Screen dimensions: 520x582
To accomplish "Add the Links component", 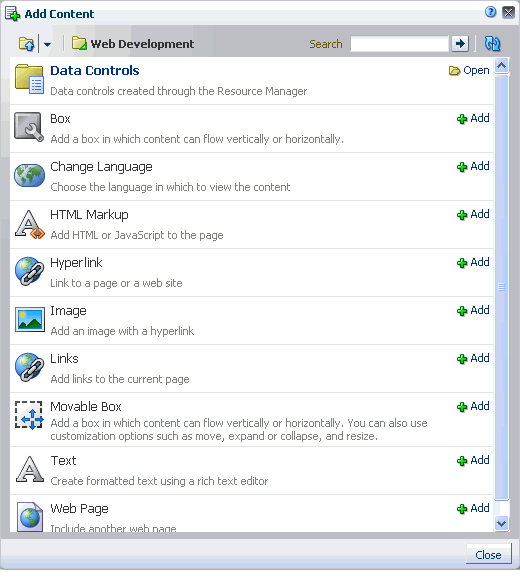I will coord(480,358).
